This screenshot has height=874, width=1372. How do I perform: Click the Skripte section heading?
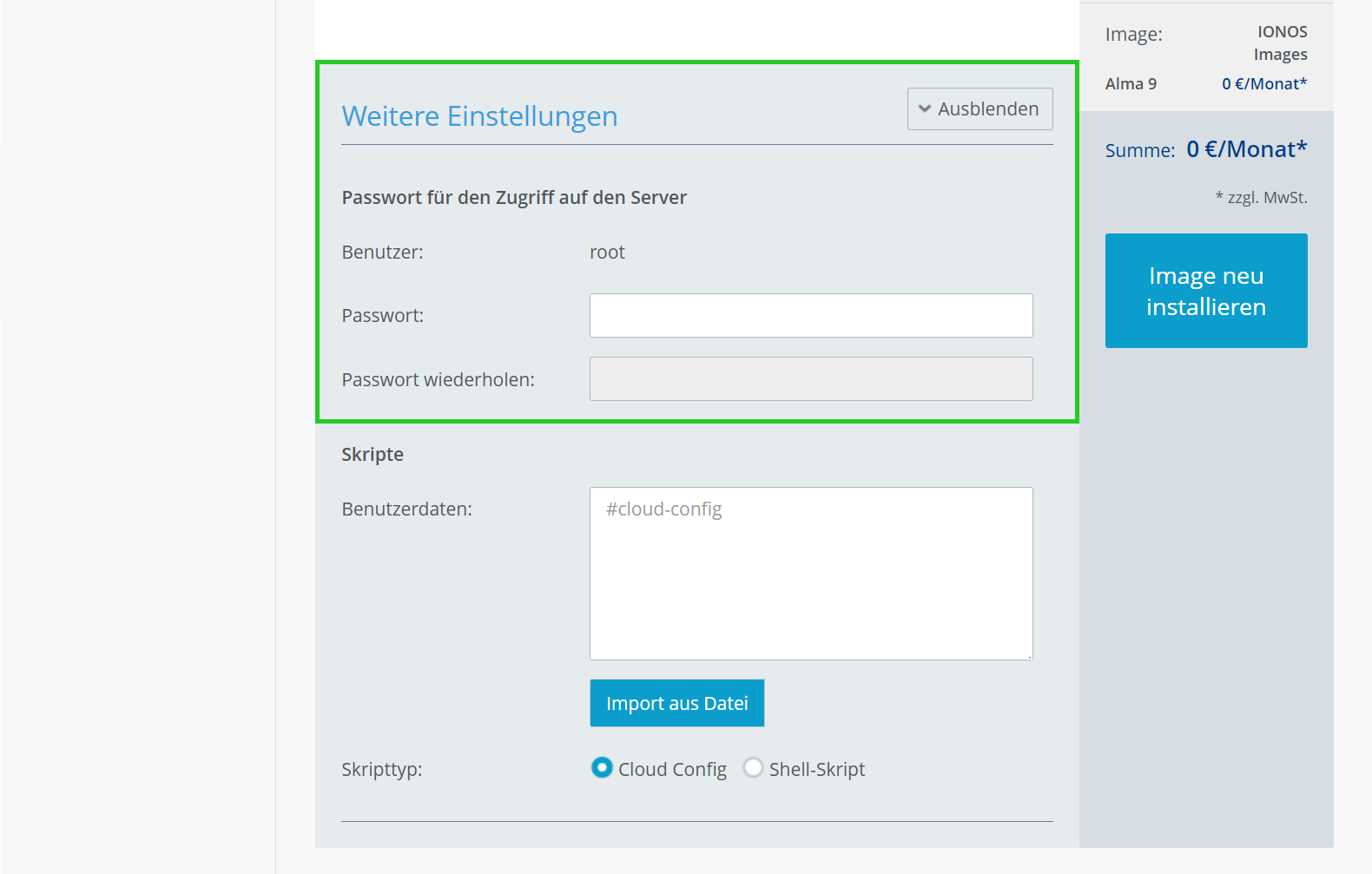(x=373, y=455)
